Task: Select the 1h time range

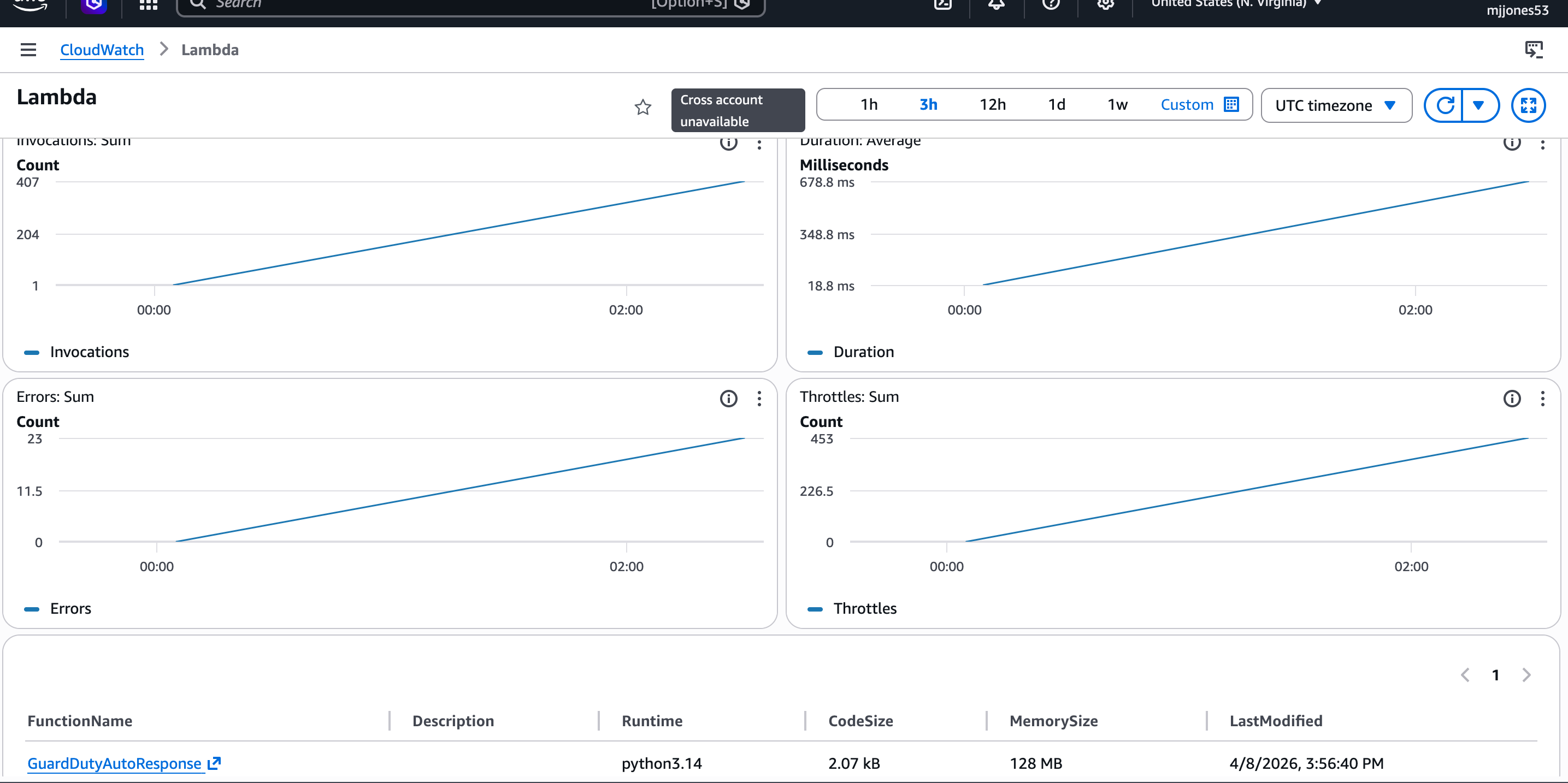Action: pyautogui.click(x=869, y=105)
